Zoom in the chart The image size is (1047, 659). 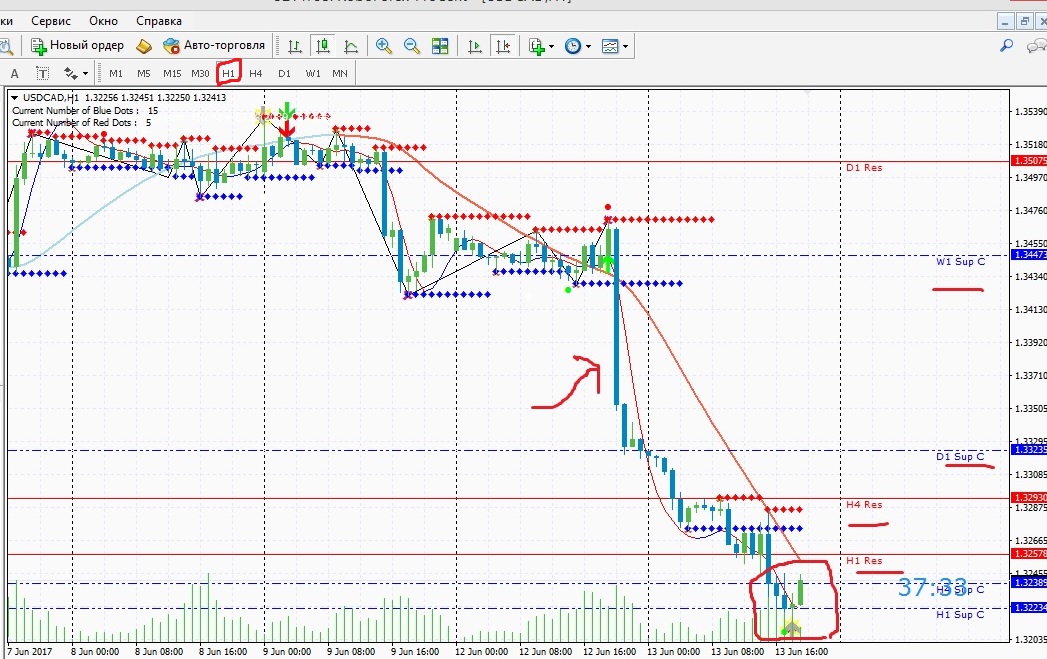point(383,46)
